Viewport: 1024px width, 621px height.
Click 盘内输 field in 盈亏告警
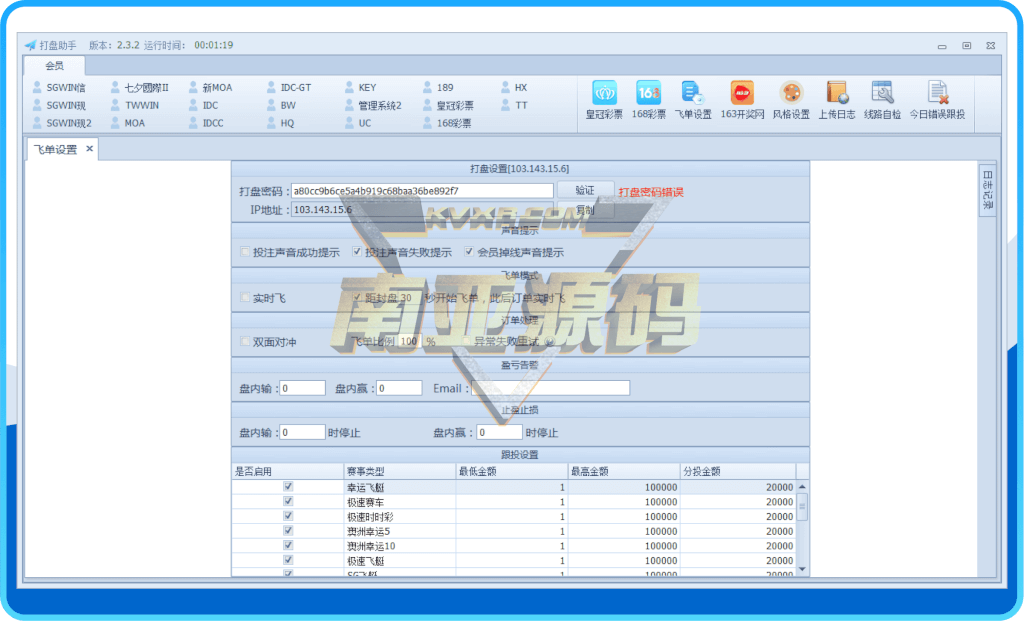tap(302, 388)
